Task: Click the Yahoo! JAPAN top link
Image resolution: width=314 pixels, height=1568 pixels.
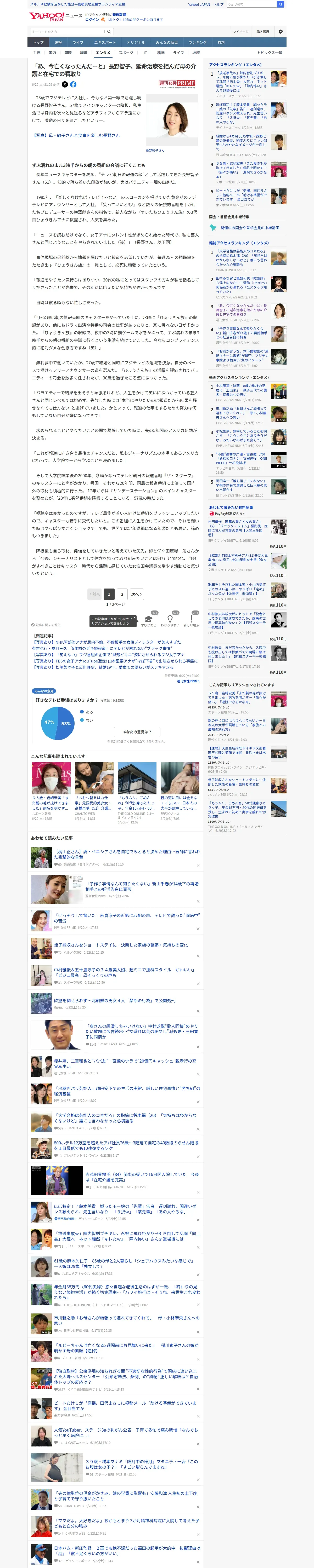Action: tap(199, 4)
